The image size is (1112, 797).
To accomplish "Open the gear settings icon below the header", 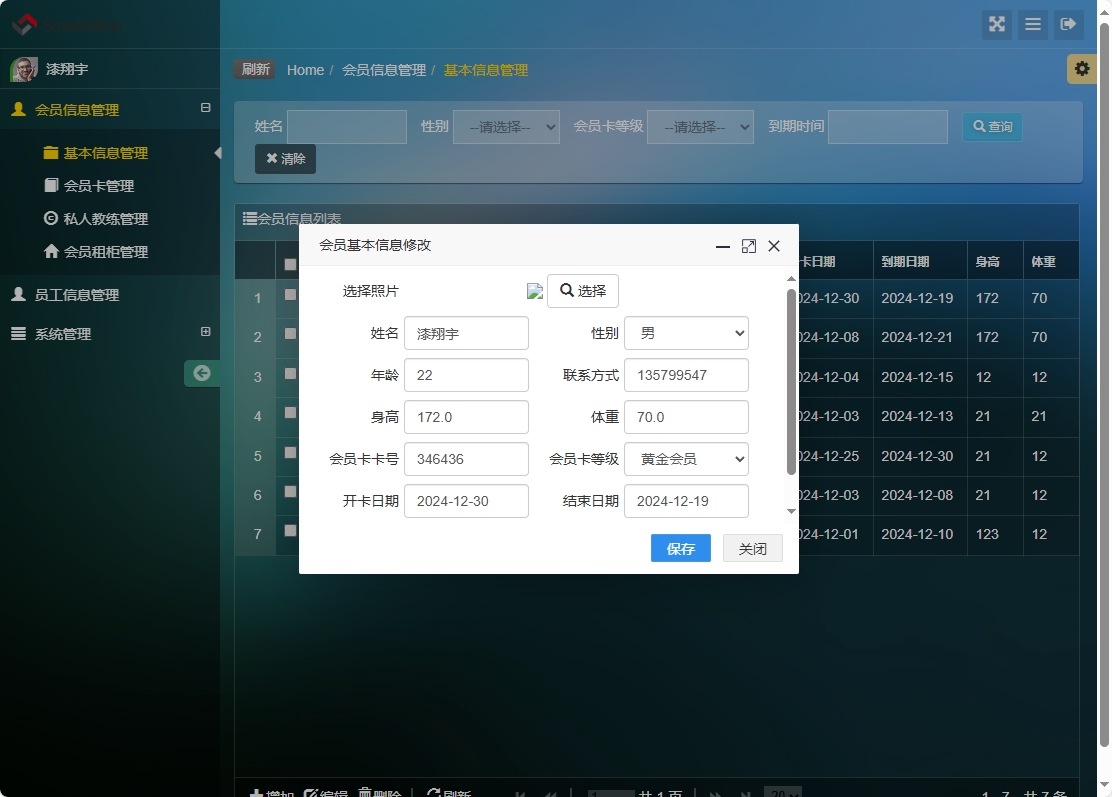I will 1081,69.
